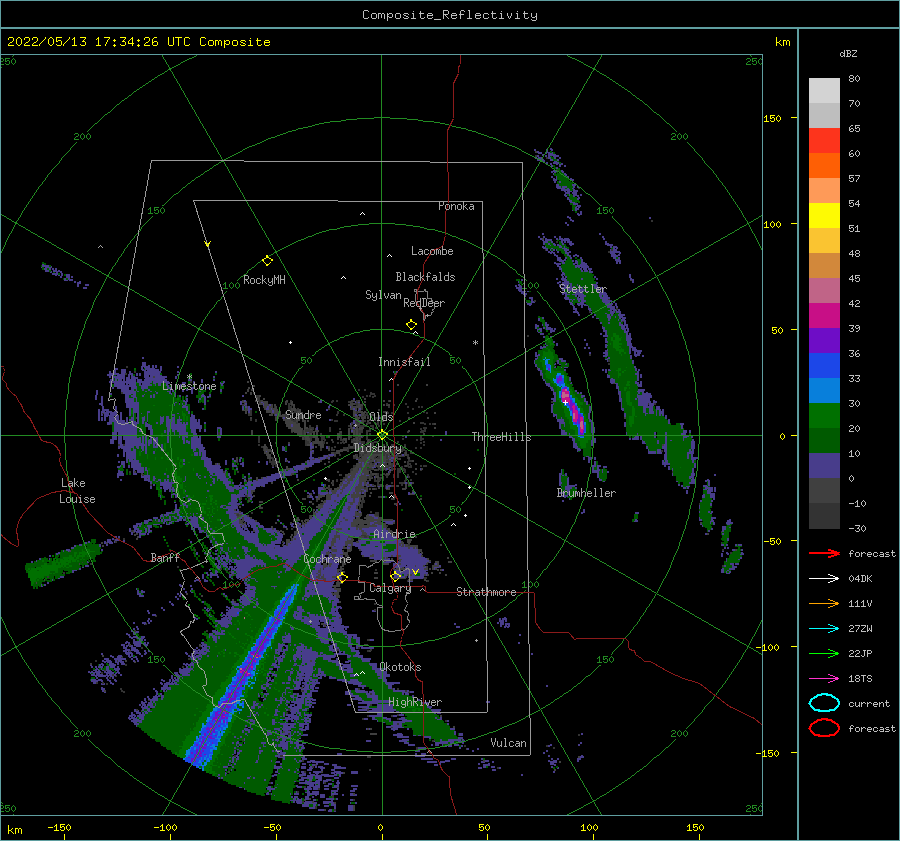
Task: Click the magenta 18TS arrow icon
Action: tap(824, 679)
